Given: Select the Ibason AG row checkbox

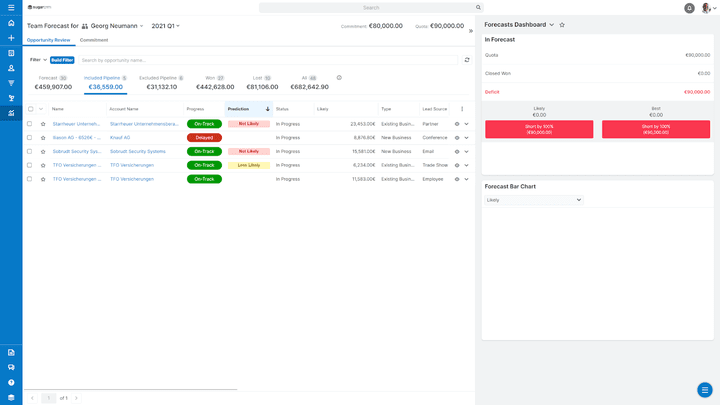Looking at the screenshot, I should point(30,138).
